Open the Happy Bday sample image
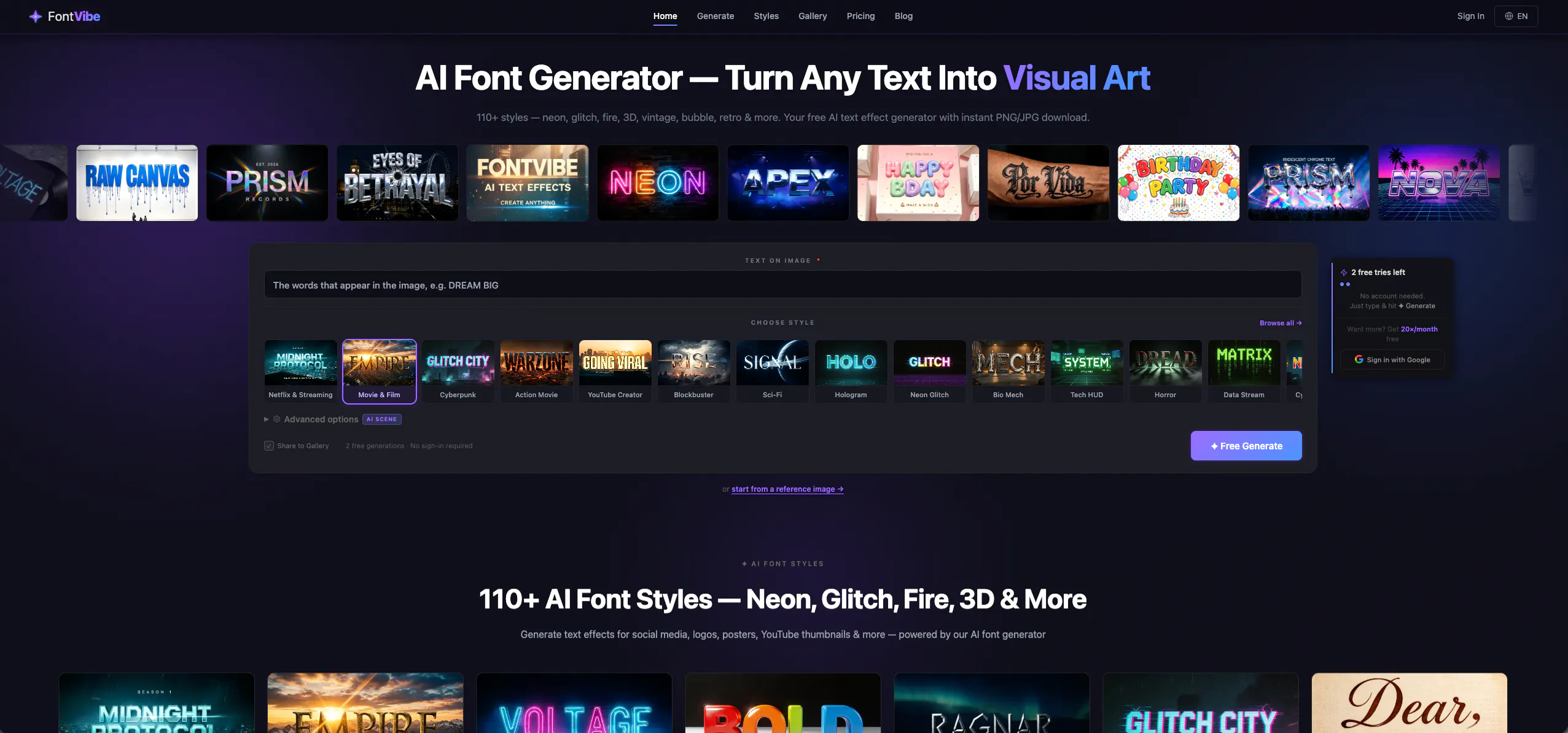Image resolution: width=1568 pixels, height=733 pixels. coord(918,183)
